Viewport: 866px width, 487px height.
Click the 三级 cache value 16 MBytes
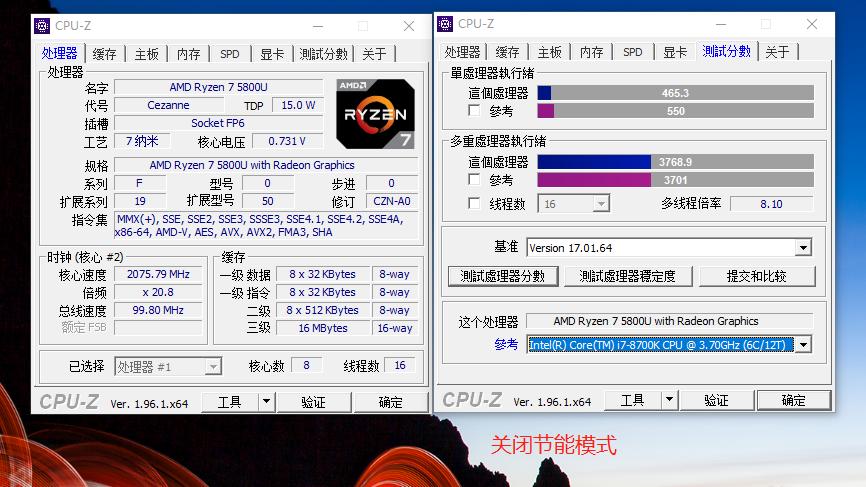click(323, 328)
